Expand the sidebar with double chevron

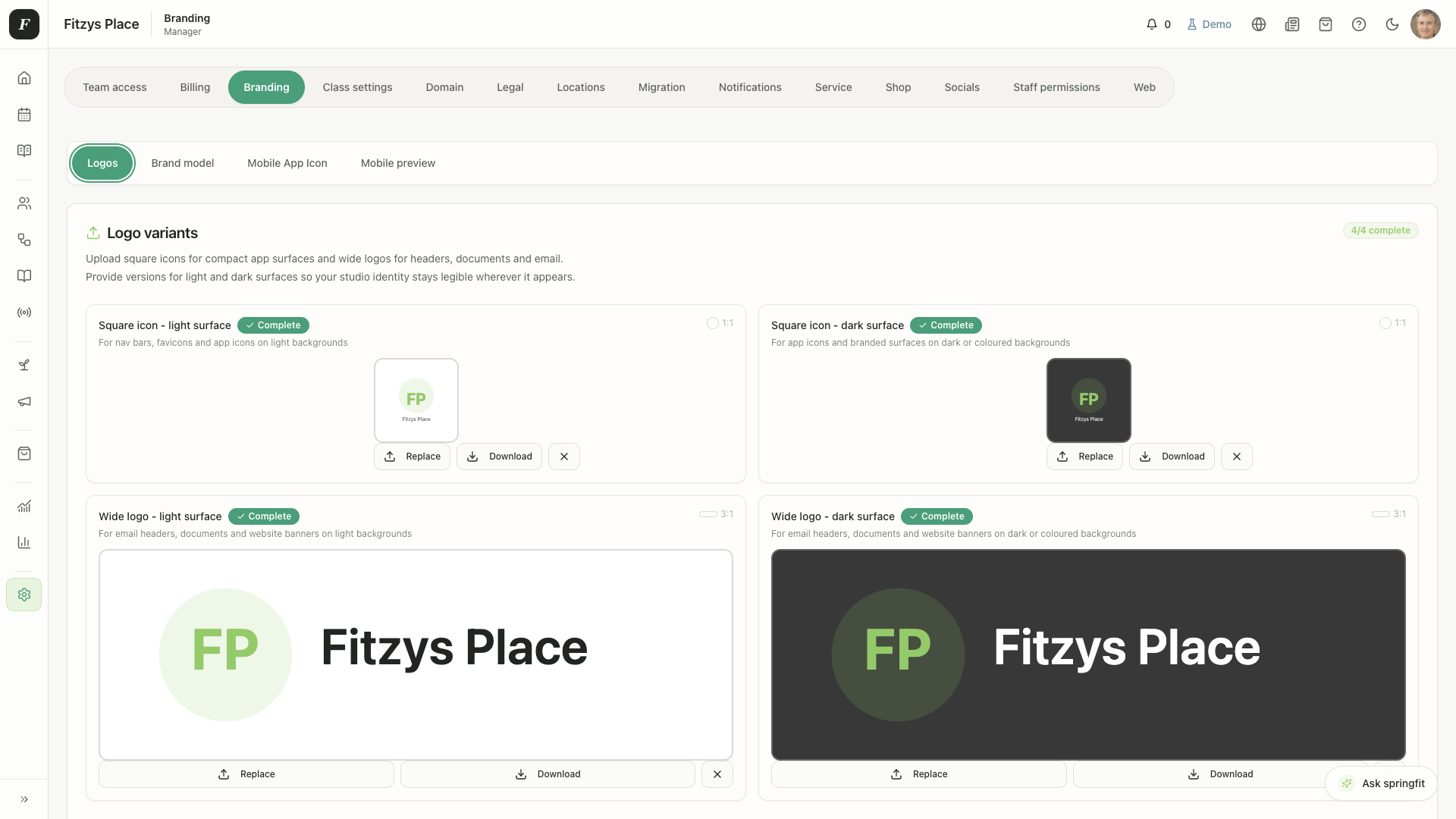coord(24,799)
